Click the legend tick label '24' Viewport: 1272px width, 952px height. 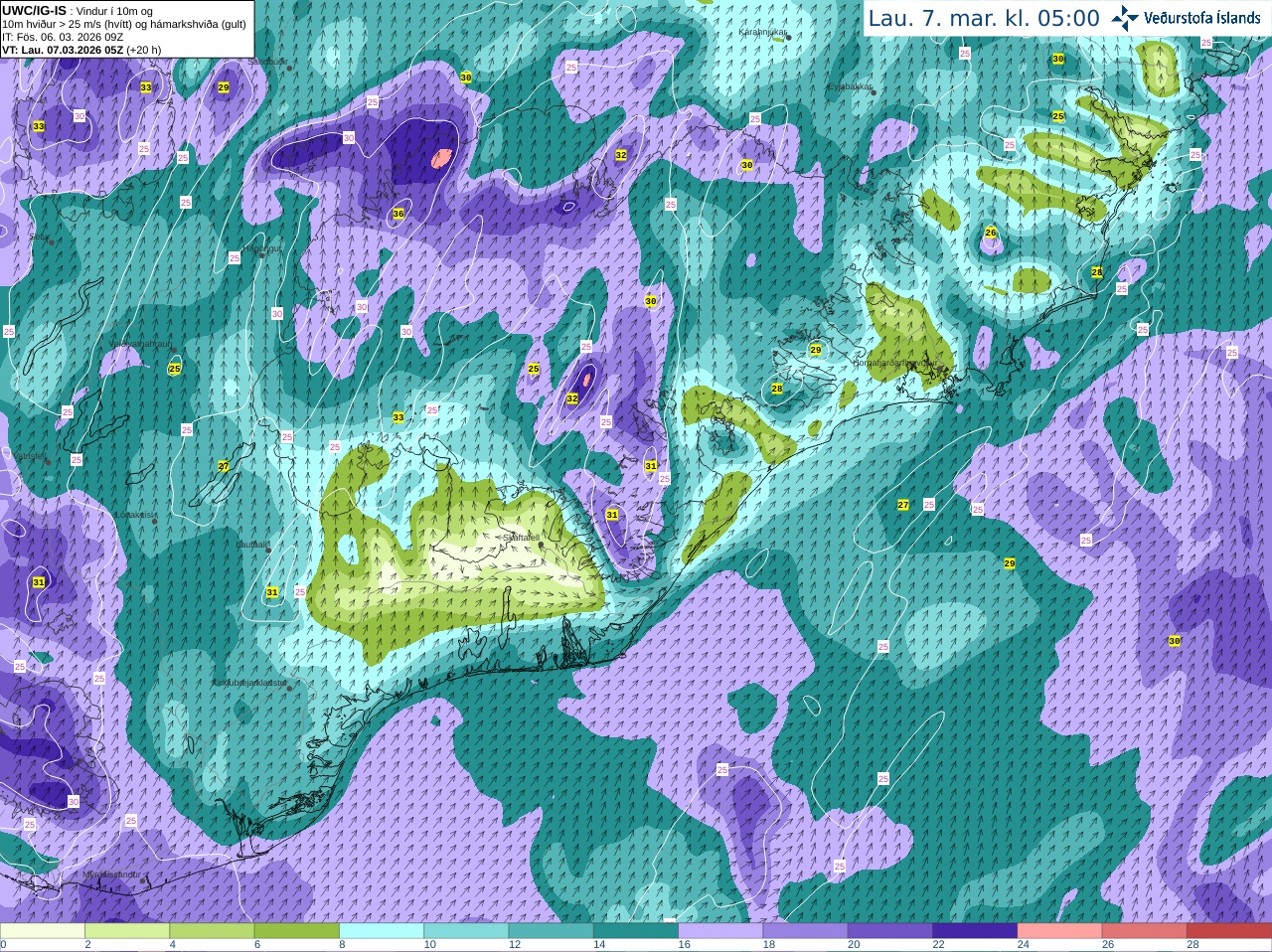point(1024,945)
